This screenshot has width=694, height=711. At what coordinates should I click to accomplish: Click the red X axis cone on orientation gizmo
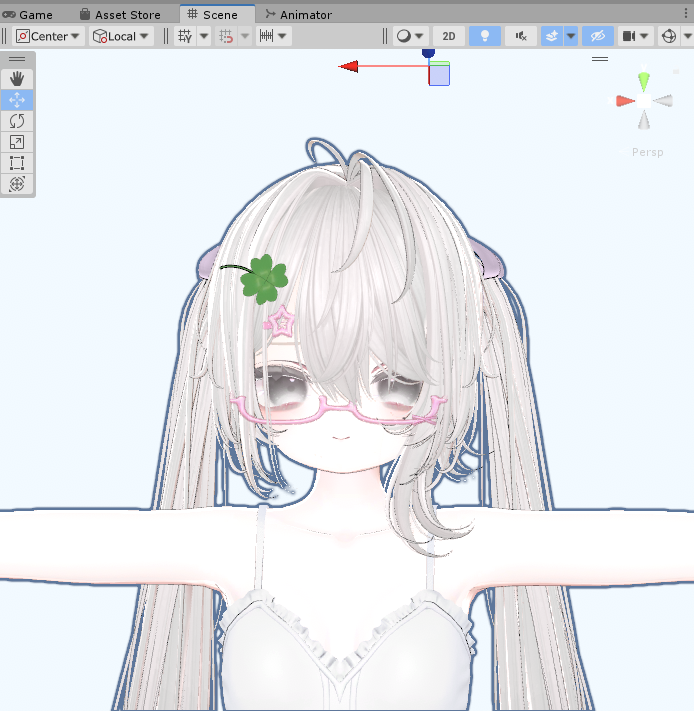tap(625, 101)
